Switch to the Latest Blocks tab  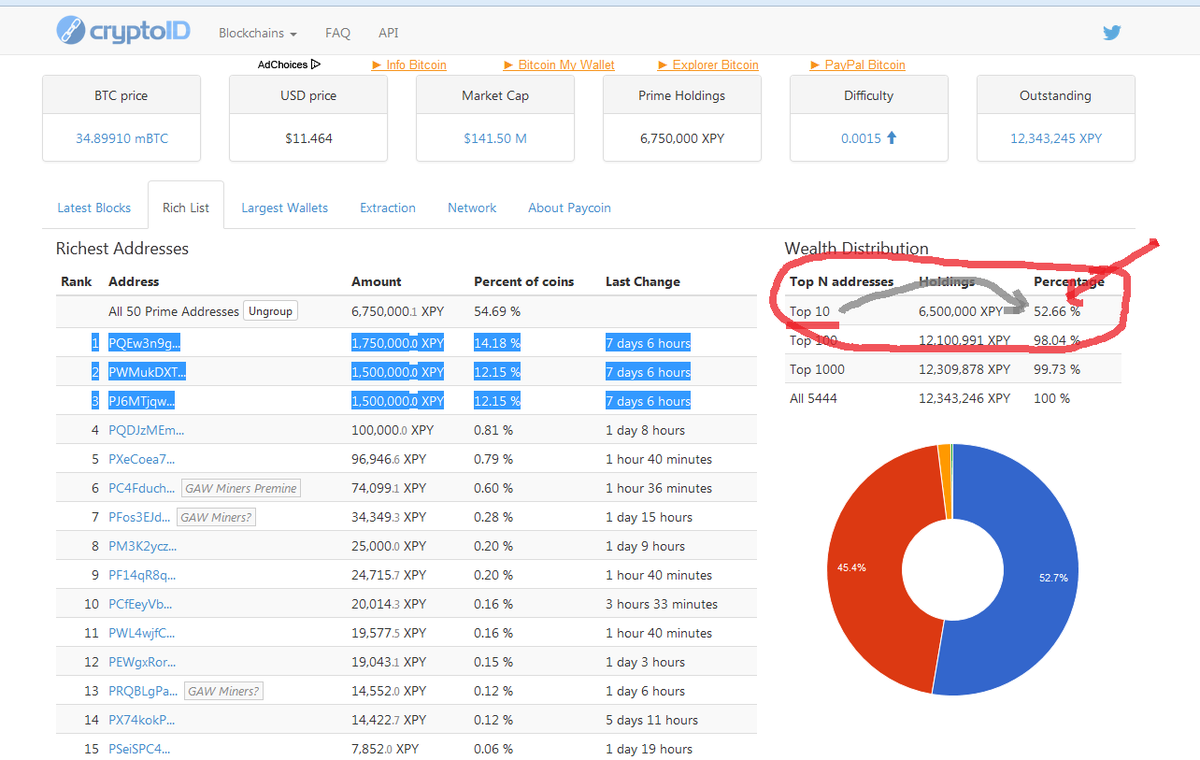point(94,208)
